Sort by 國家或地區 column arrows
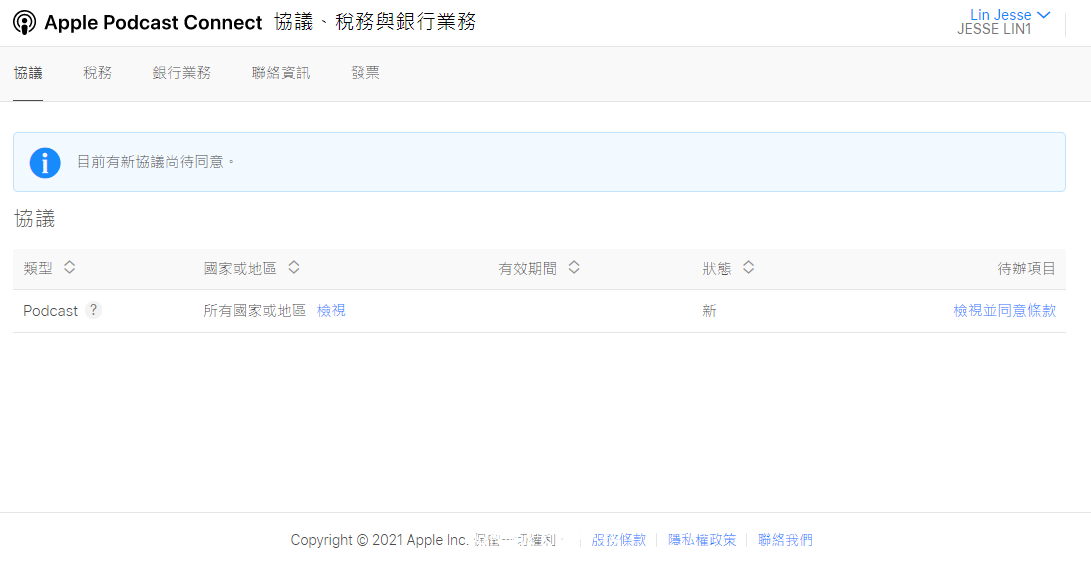The image size is (1091, 568). coord(294,267)
